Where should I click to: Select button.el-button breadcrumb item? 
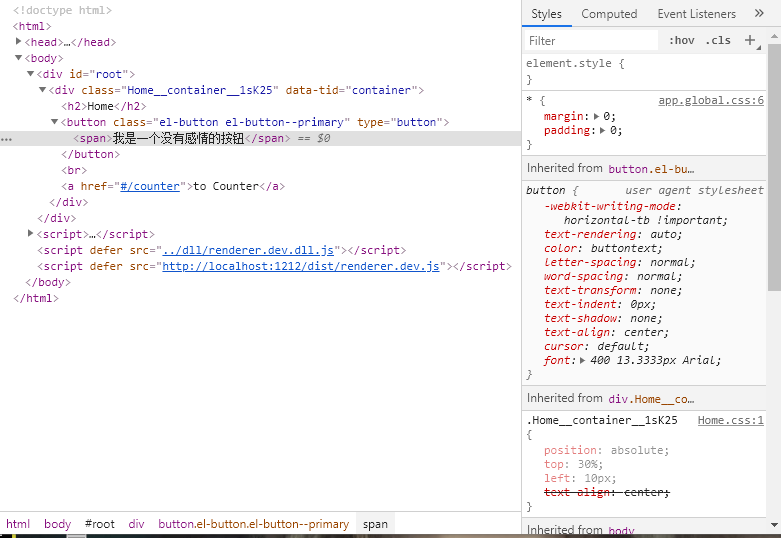click(254, 524)
